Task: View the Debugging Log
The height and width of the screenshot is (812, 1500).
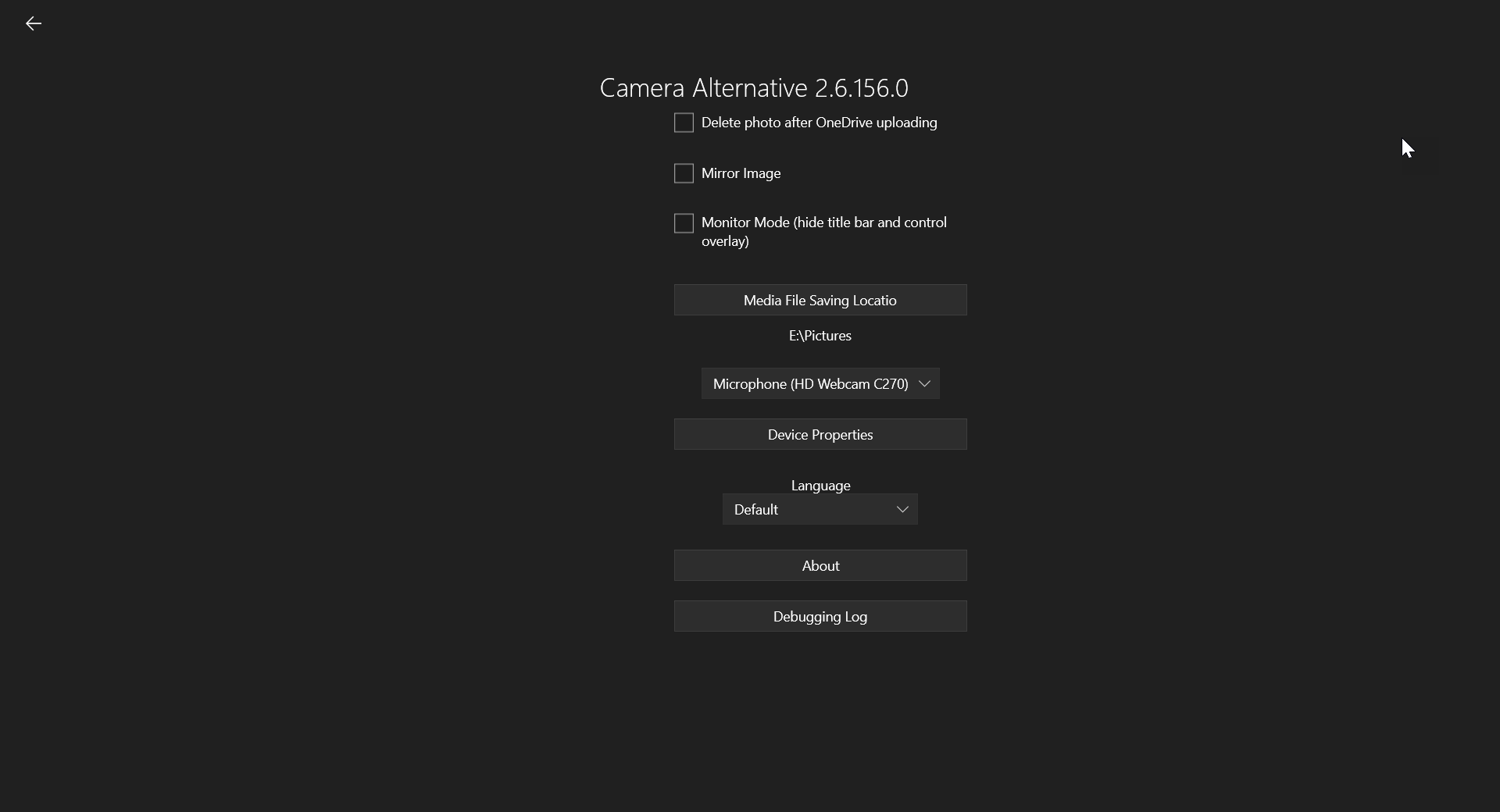Action: click(x=820, y=616)
